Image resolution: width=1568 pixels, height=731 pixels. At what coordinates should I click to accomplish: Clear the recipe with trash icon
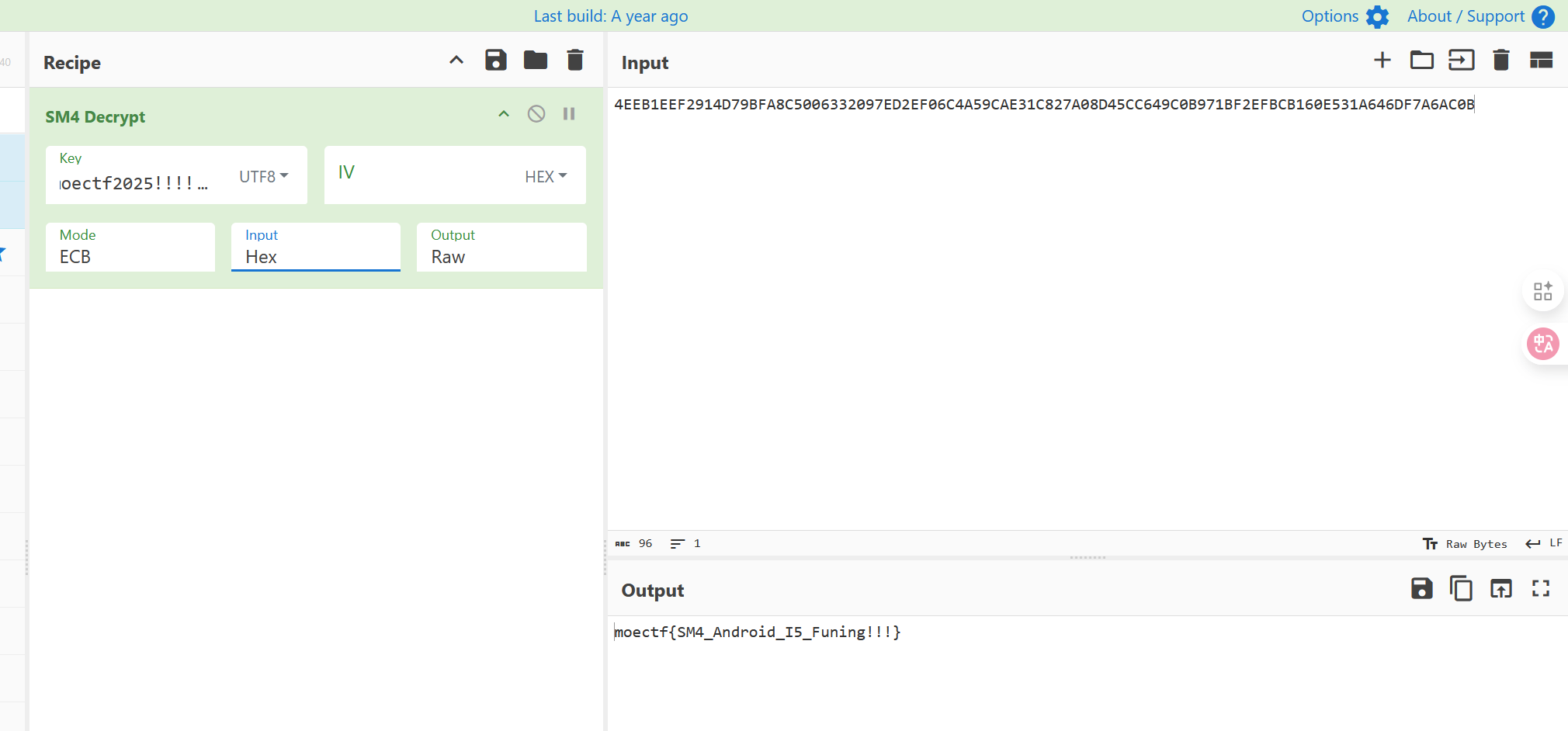pos(574,61)
